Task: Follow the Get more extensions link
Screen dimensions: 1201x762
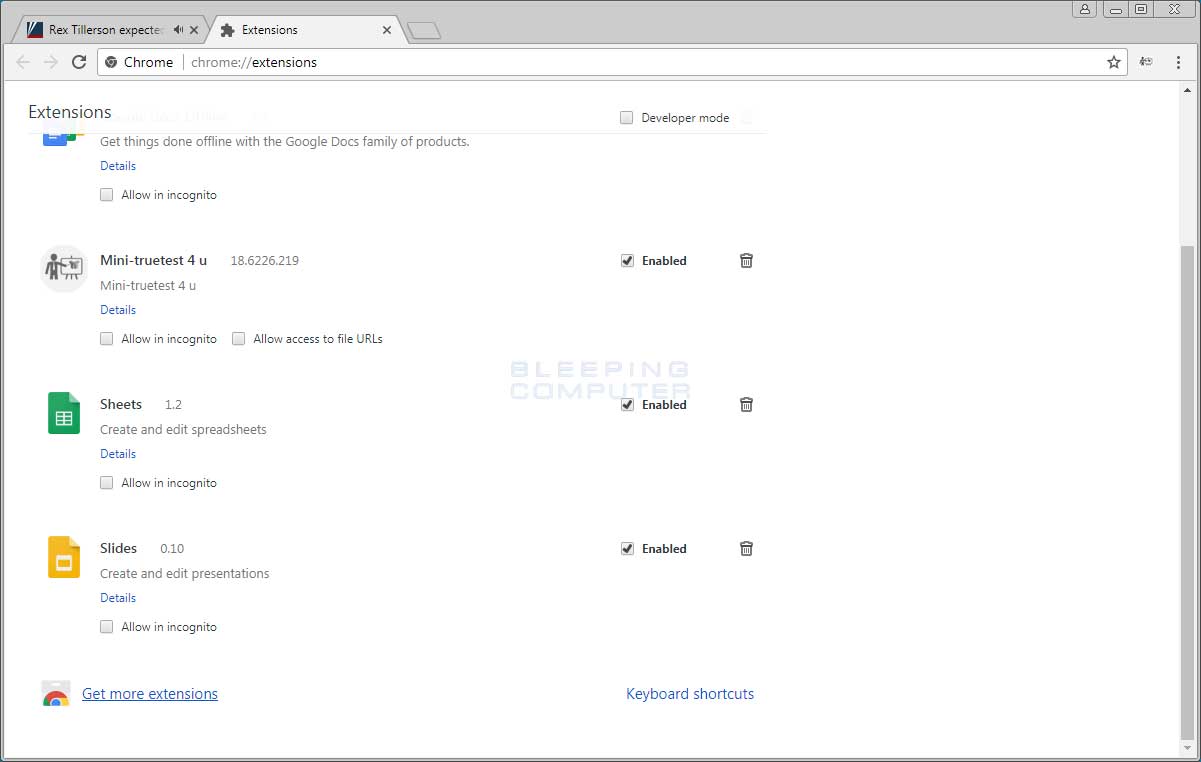Action: pos(150,694)
